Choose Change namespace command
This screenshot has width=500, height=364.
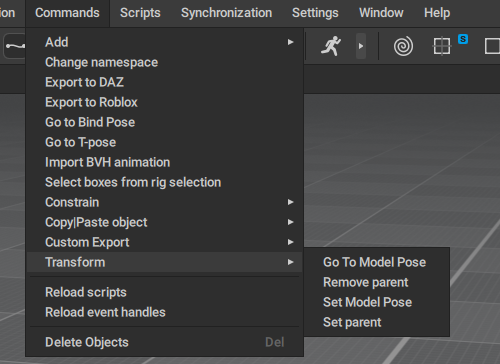[x=164, y=62]
